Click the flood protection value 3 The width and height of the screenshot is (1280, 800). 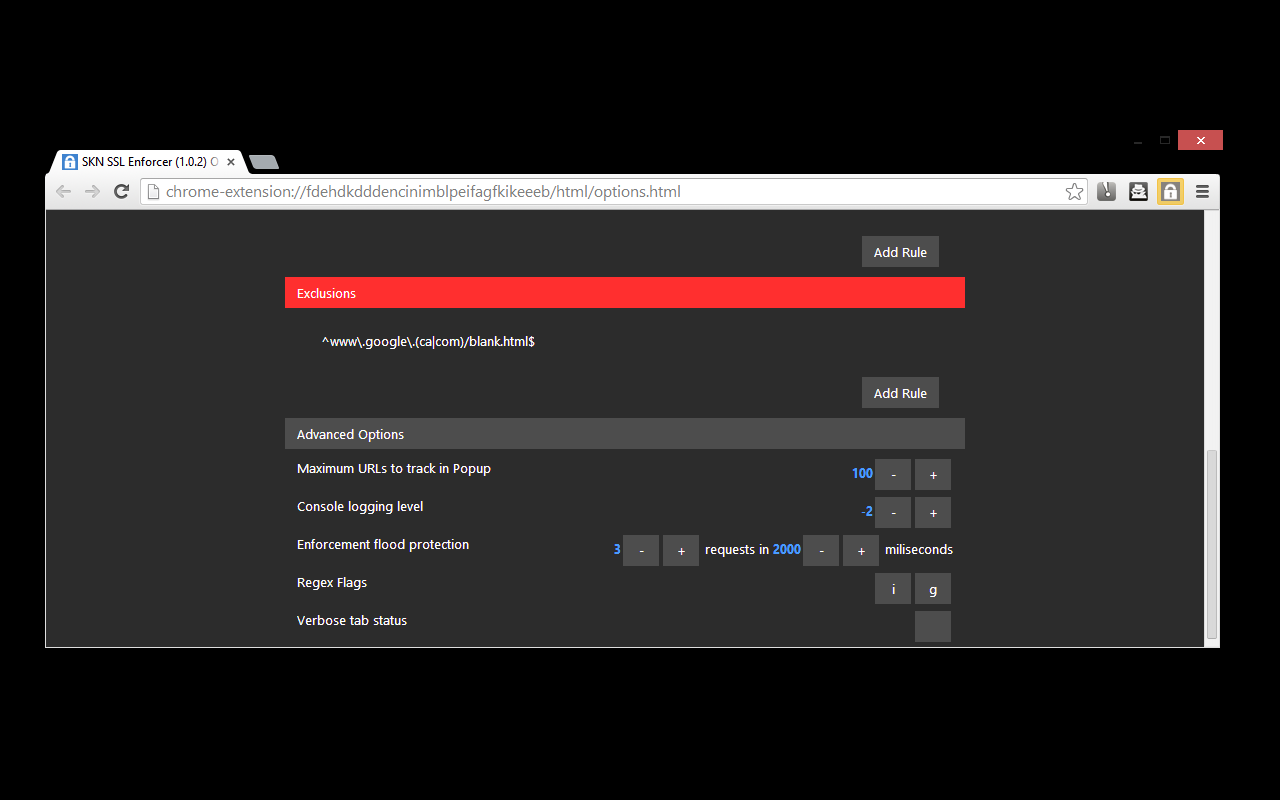click(x=617, y=549)
